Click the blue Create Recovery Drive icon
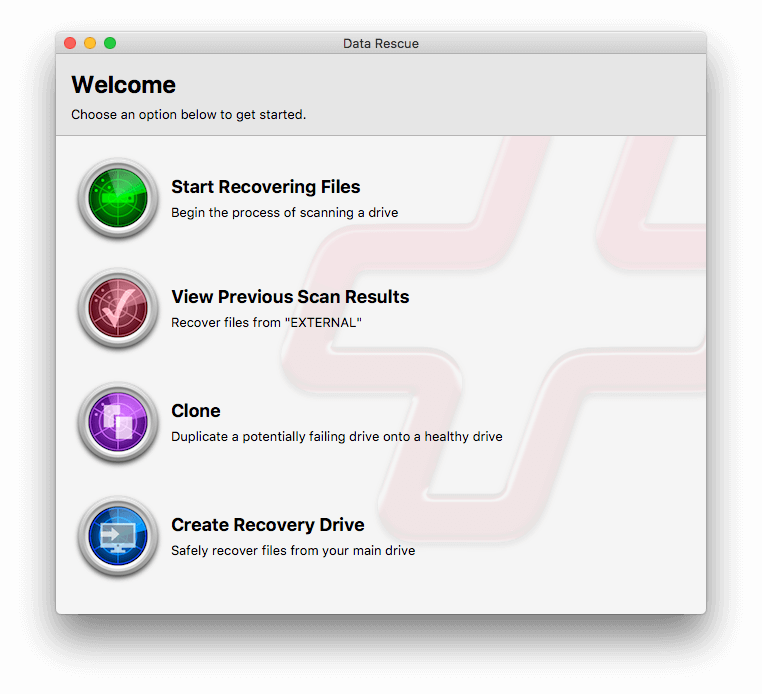Viewport: 762px width, 694px height. click(x=118, y=536)
